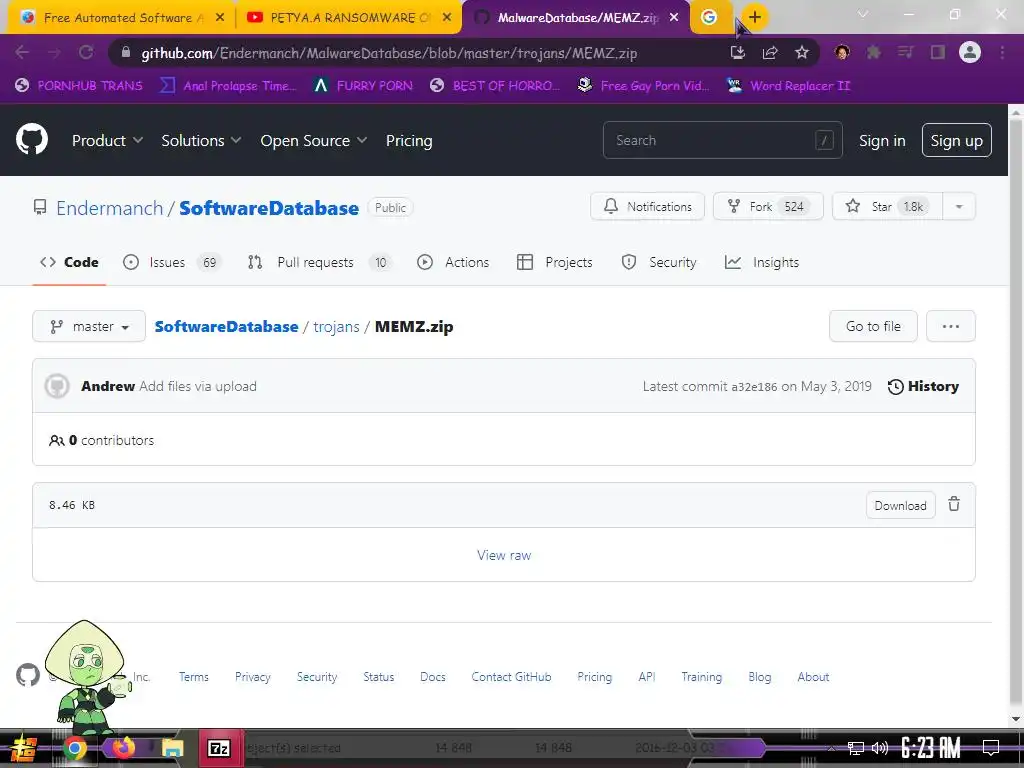Open the Insights tab

[761, 262]
